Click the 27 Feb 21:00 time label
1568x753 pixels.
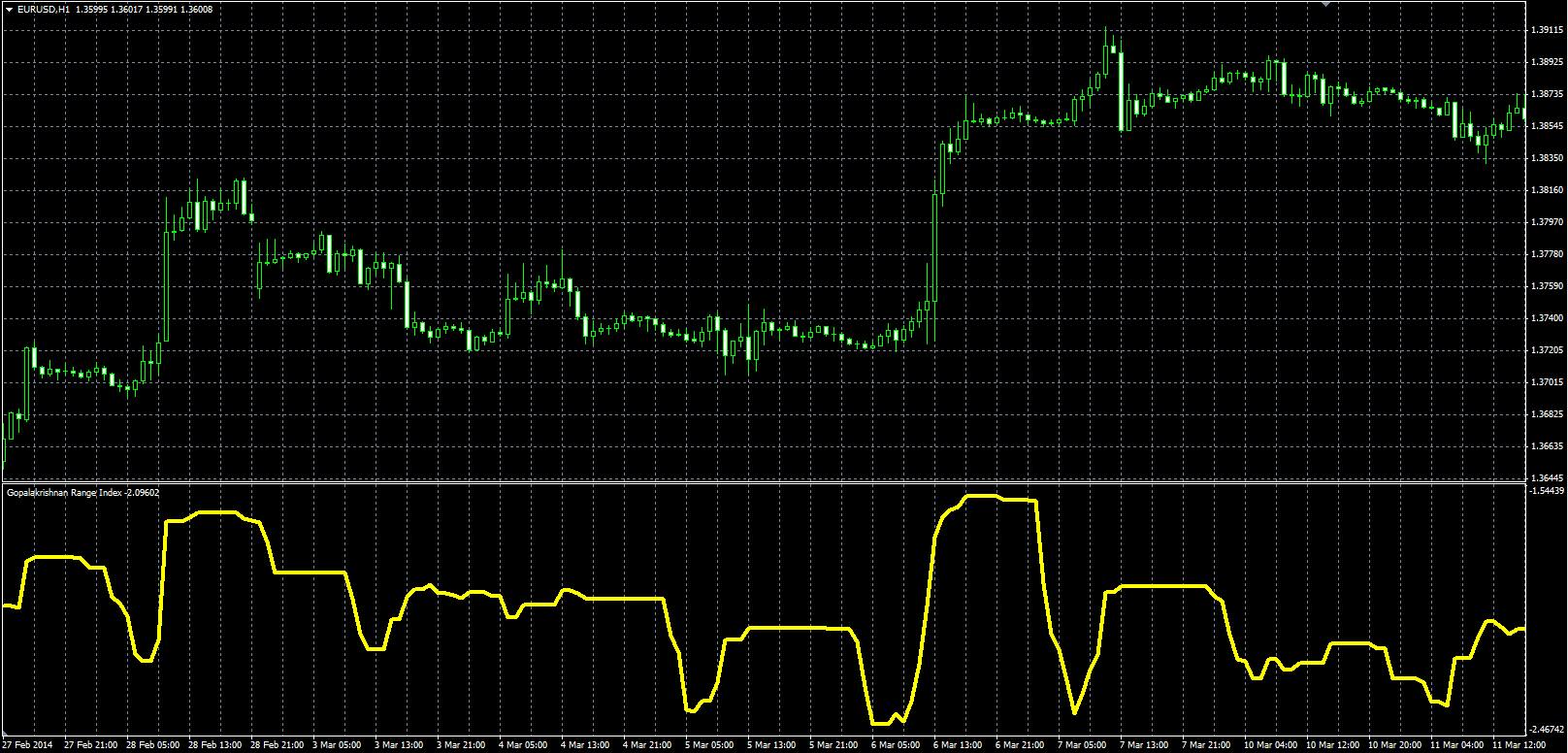[91, 745]
